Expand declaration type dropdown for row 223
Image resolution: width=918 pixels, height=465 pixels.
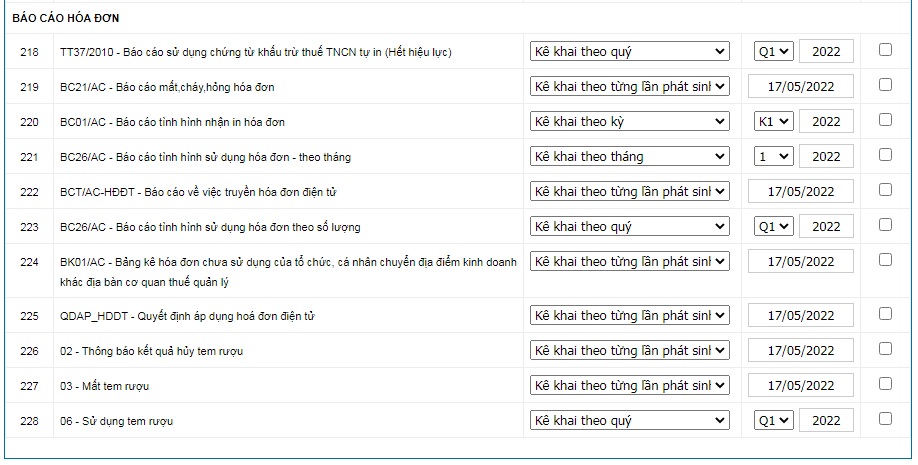point(630,226)
